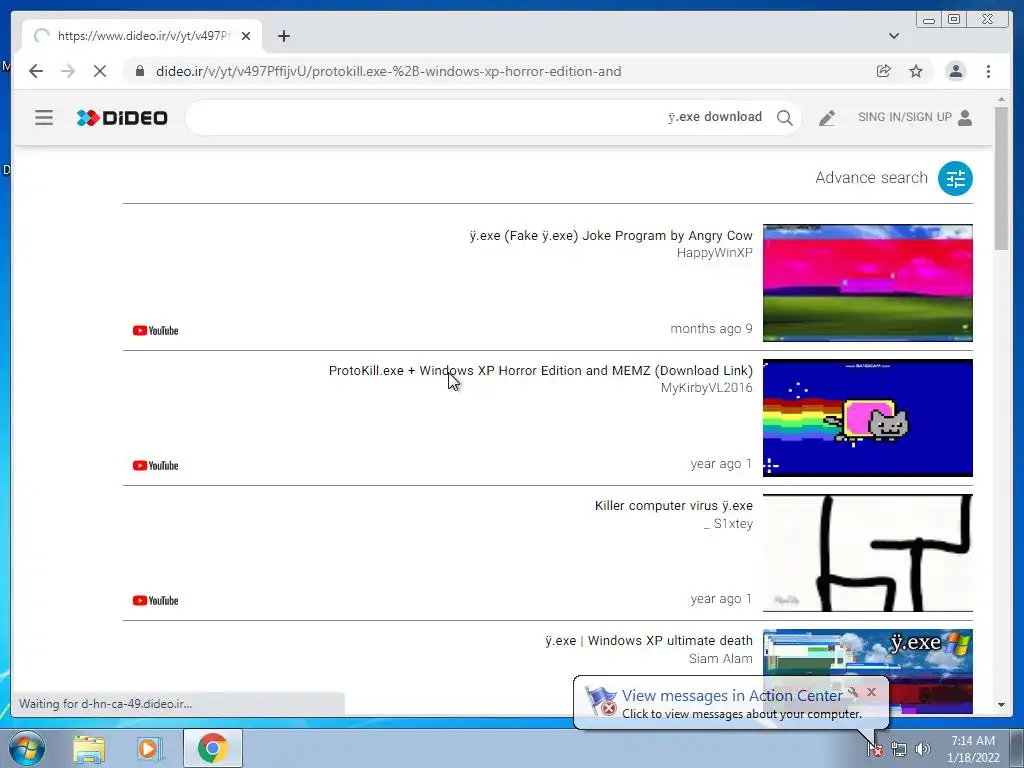Click months ago 9 text
The height and width of the screenshot is (768, 1024).
click(x=711, y=329)
